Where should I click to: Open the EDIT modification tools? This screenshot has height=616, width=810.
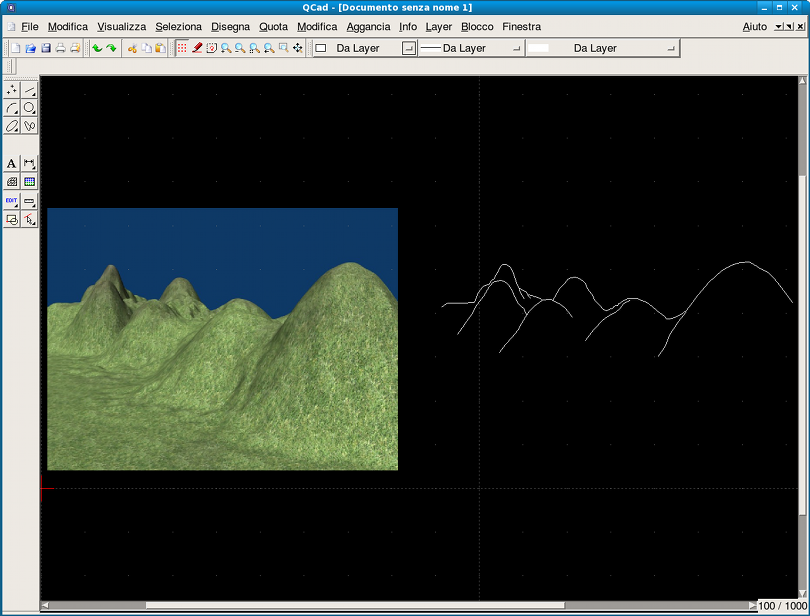coord(12,201)
